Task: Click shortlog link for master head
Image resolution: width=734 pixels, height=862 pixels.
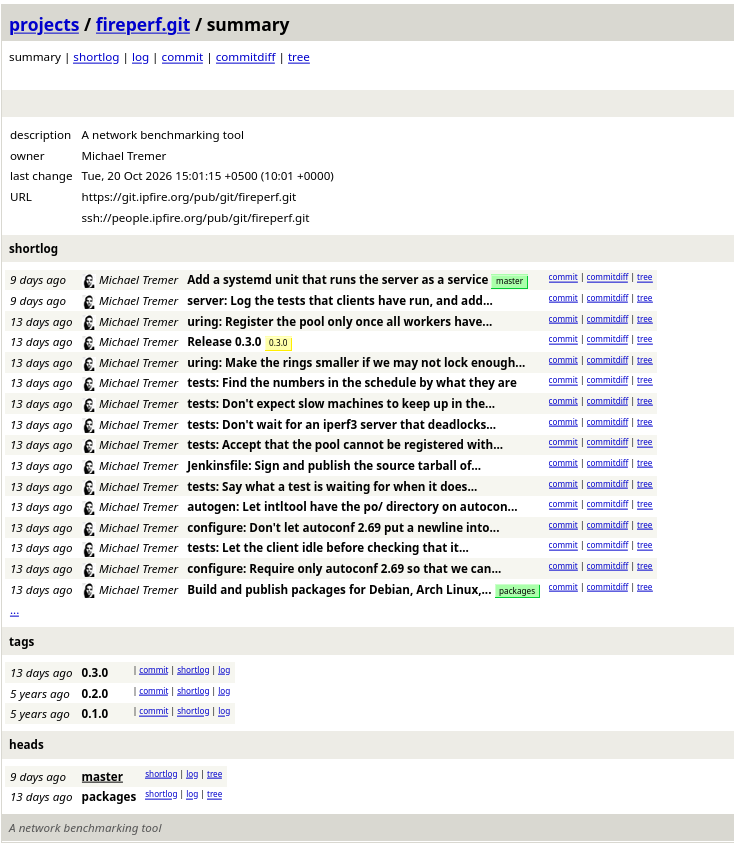Action: [161, 775]
